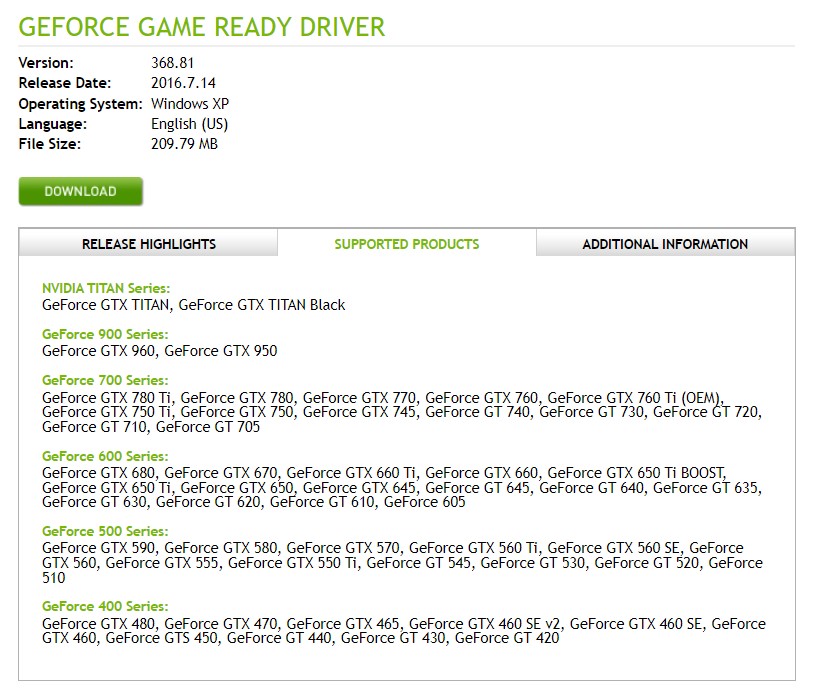This screenshot has height=694, width=813.
Task: Click the GeForce GTX 480 entry
Action: 99,623
